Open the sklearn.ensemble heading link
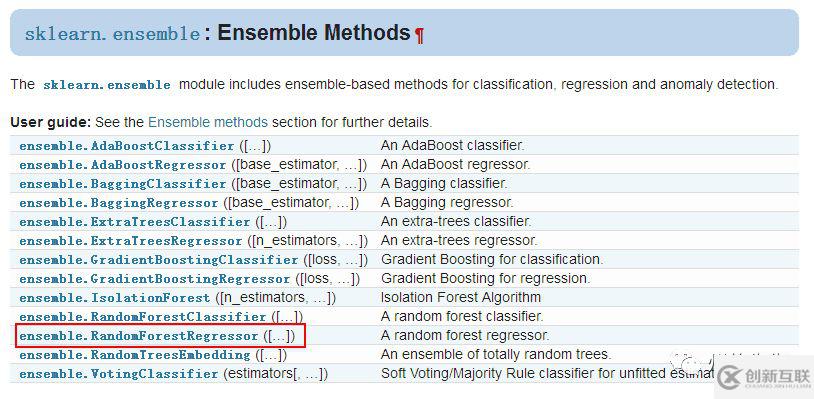Screen dimensions: 814x399 (112, 34)
